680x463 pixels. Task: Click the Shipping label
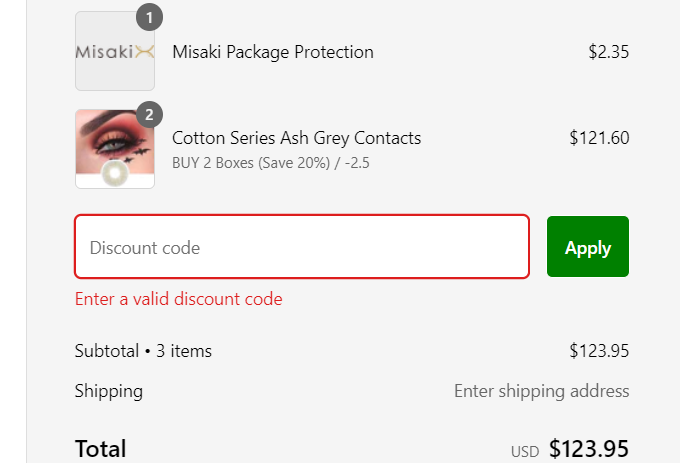(x=108, y=391)
